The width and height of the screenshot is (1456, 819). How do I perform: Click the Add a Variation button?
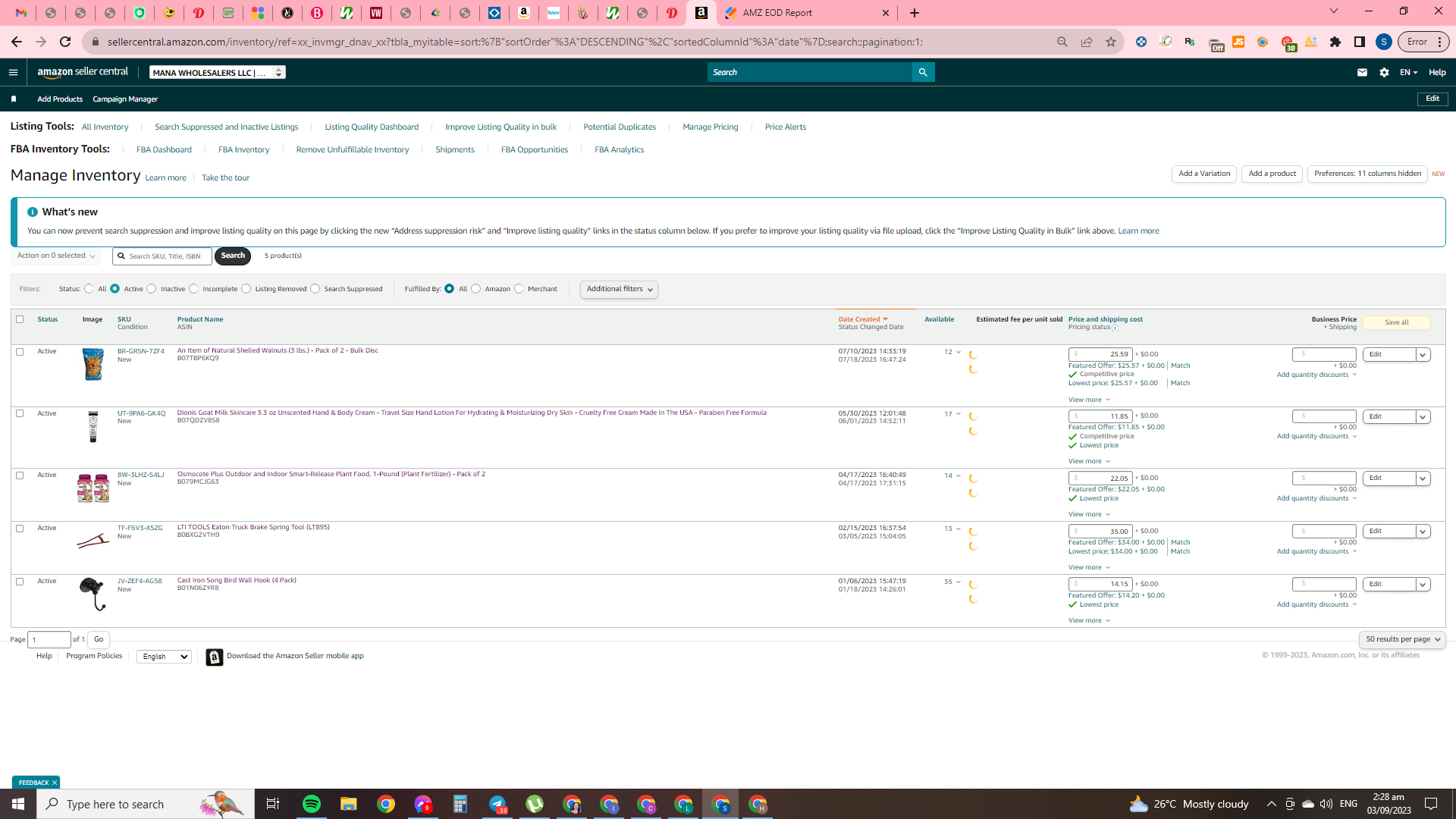pyautogui.click(x=1204, y=174)
